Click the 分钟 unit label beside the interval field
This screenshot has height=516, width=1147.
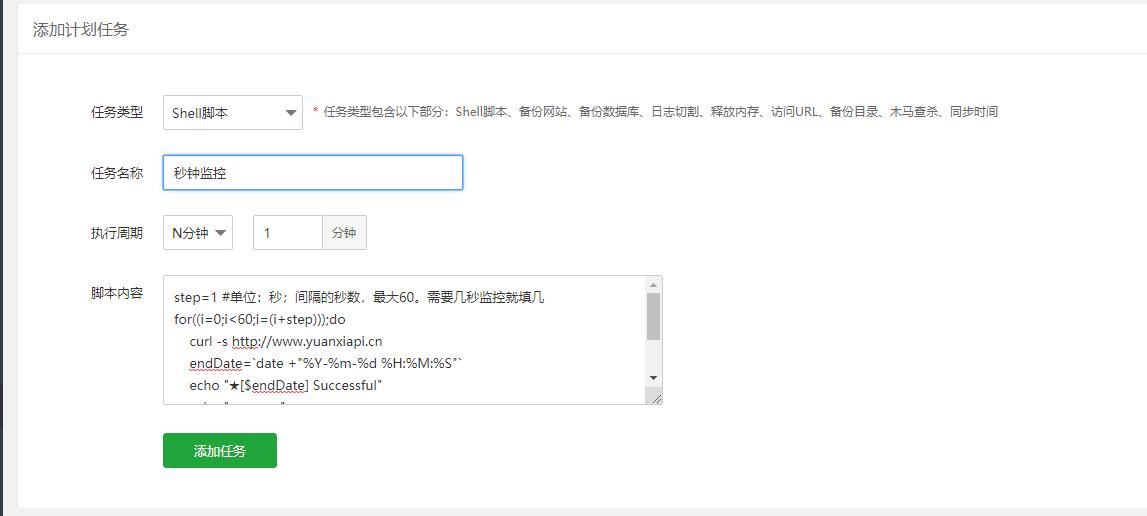click(344, 233)
